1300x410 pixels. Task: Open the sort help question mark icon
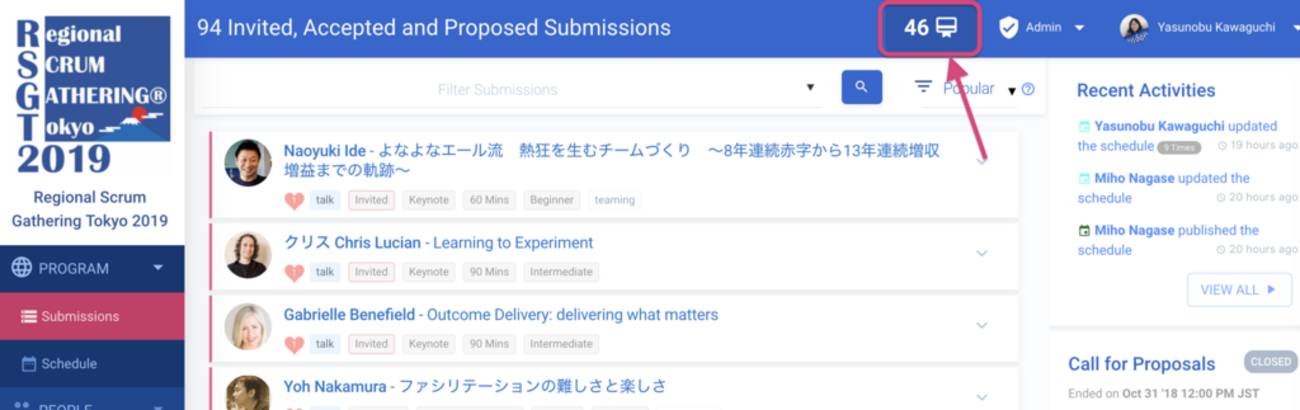point(1028,90)
